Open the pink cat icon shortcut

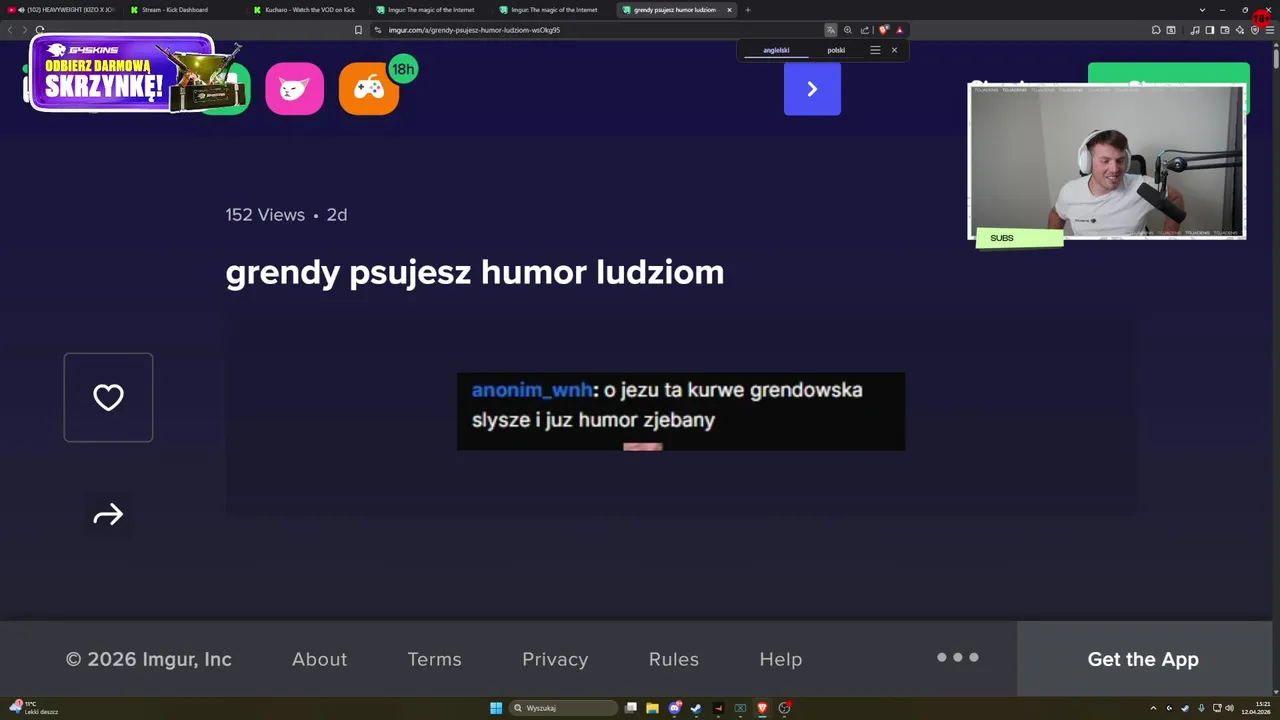tap(294, 89)
